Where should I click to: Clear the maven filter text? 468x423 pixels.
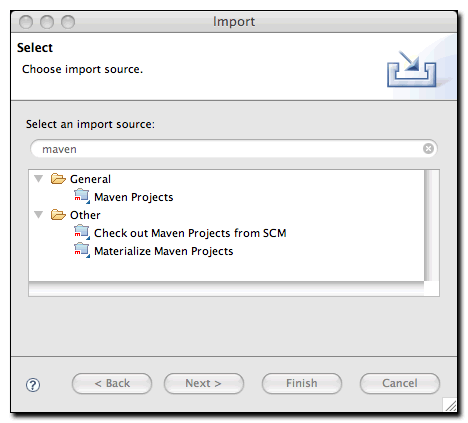click(x=428, y=148)
